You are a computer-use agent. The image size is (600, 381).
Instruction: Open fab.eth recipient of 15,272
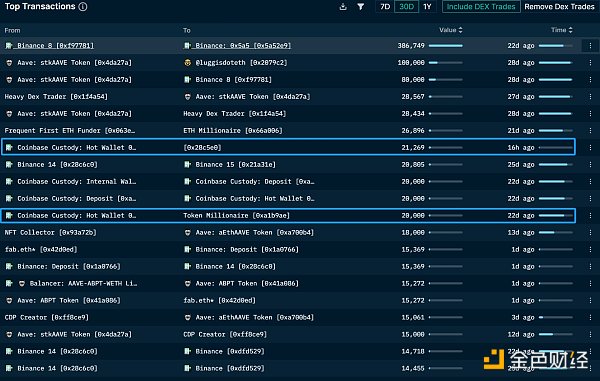tap(219, 300)
